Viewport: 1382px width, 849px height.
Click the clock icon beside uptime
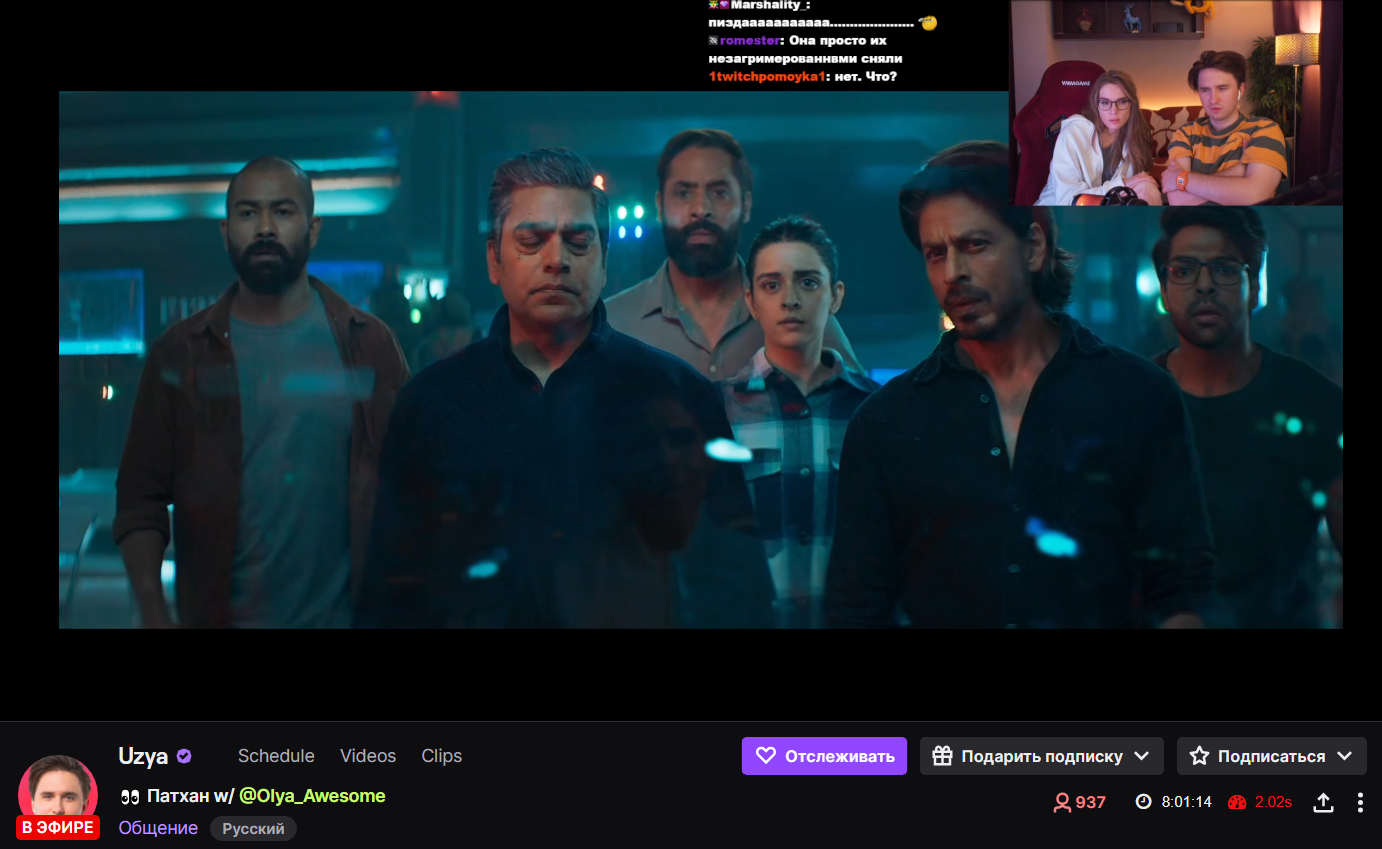[x=1143, y=802]
